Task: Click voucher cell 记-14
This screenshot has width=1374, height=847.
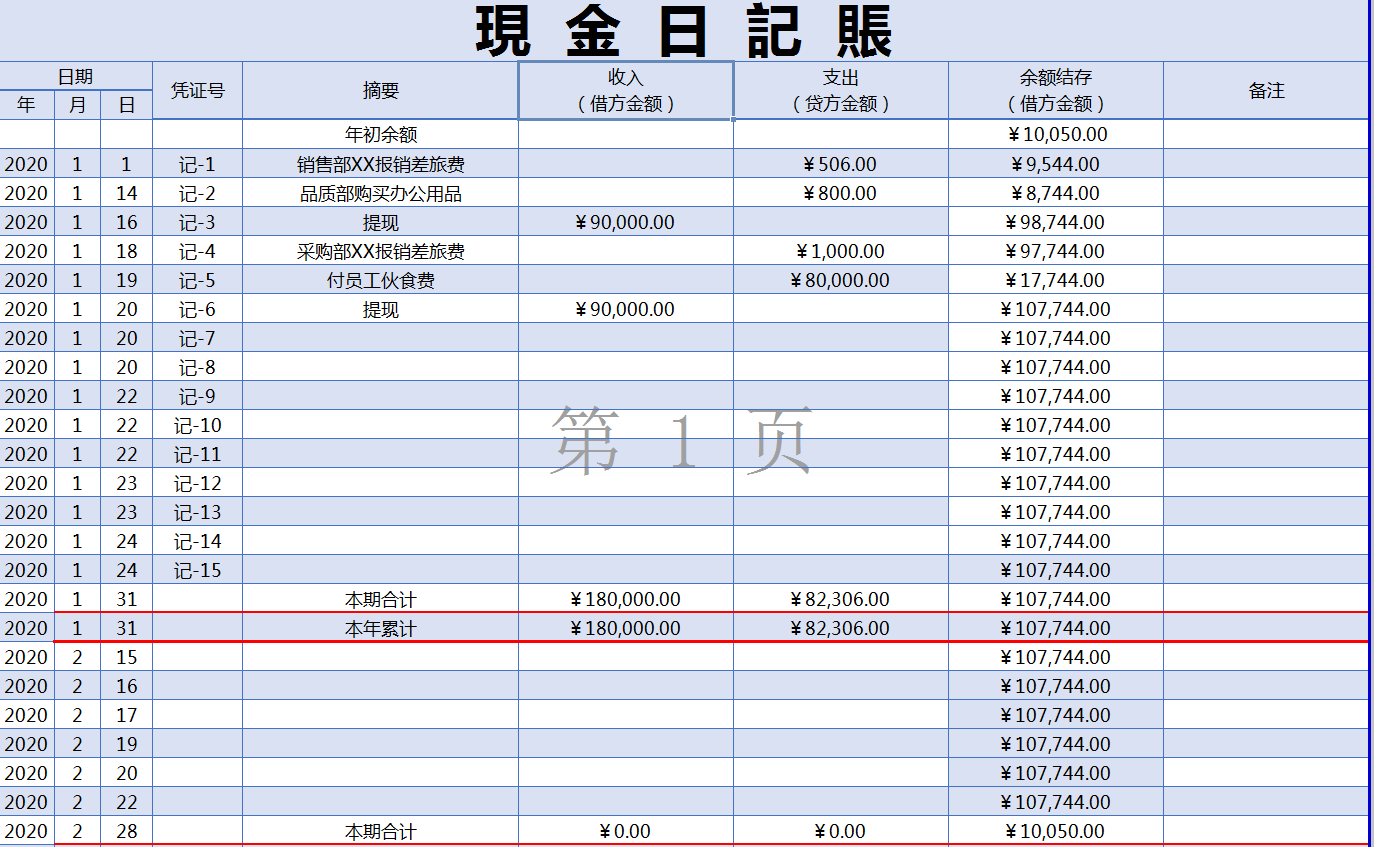Action: [x=198, y=541]
